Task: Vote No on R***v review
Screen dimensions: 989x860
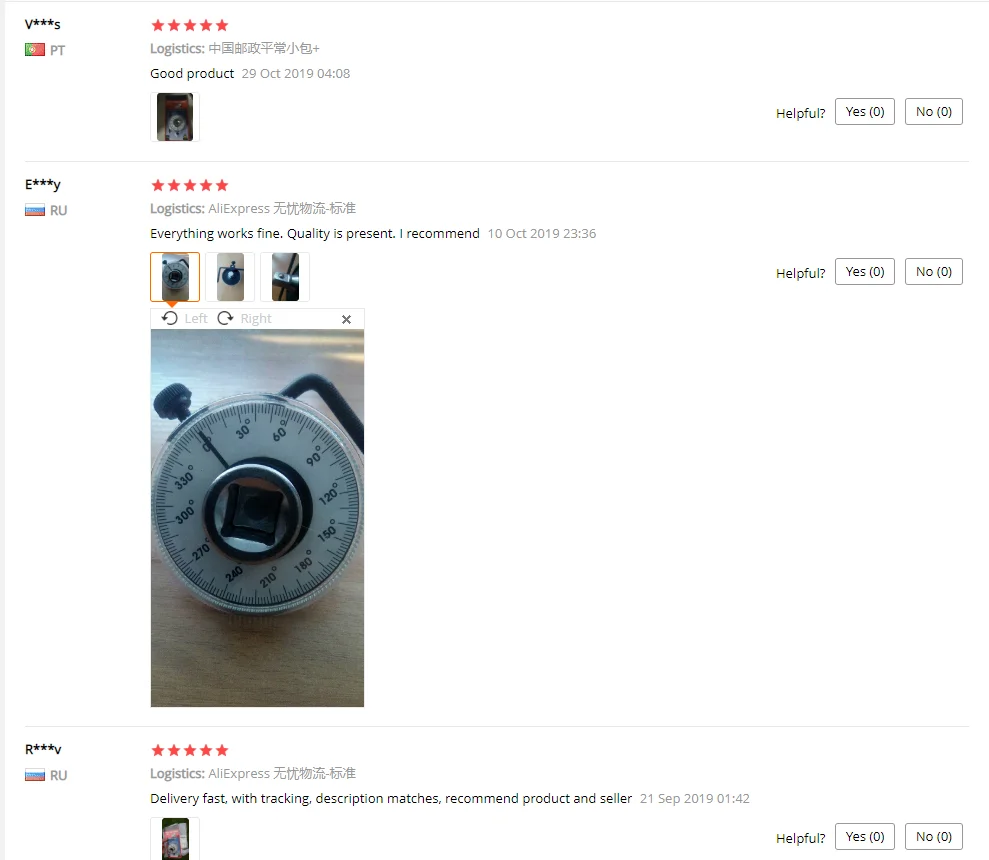Action: [x=933, y=836]
